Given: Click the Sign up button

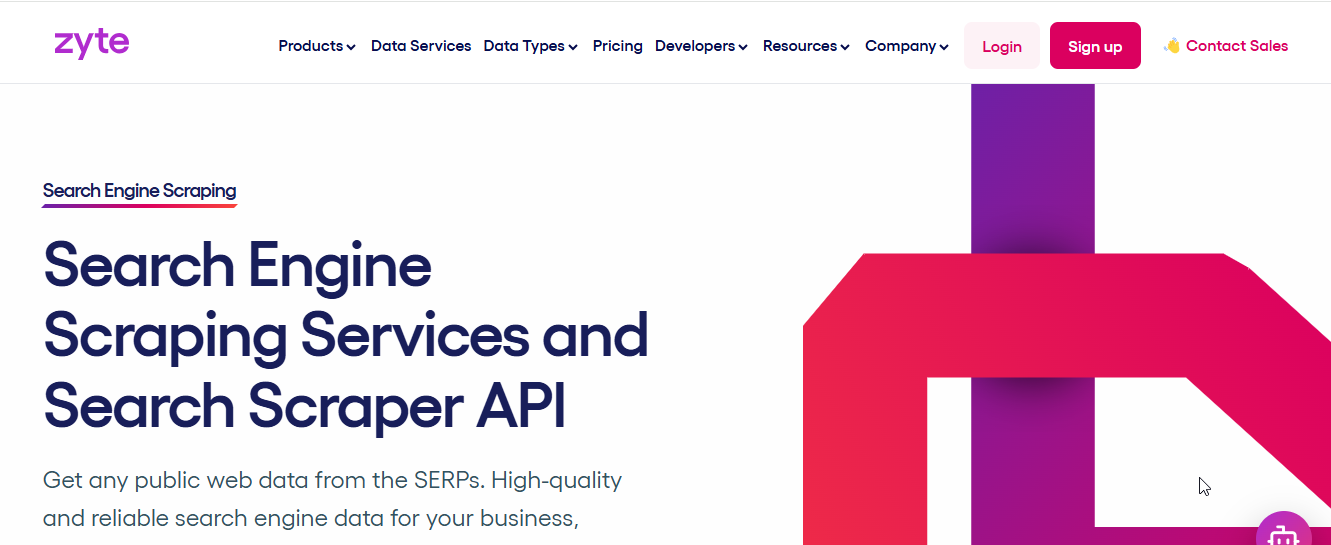Looking at the screenshot, I should point(1095,46).
